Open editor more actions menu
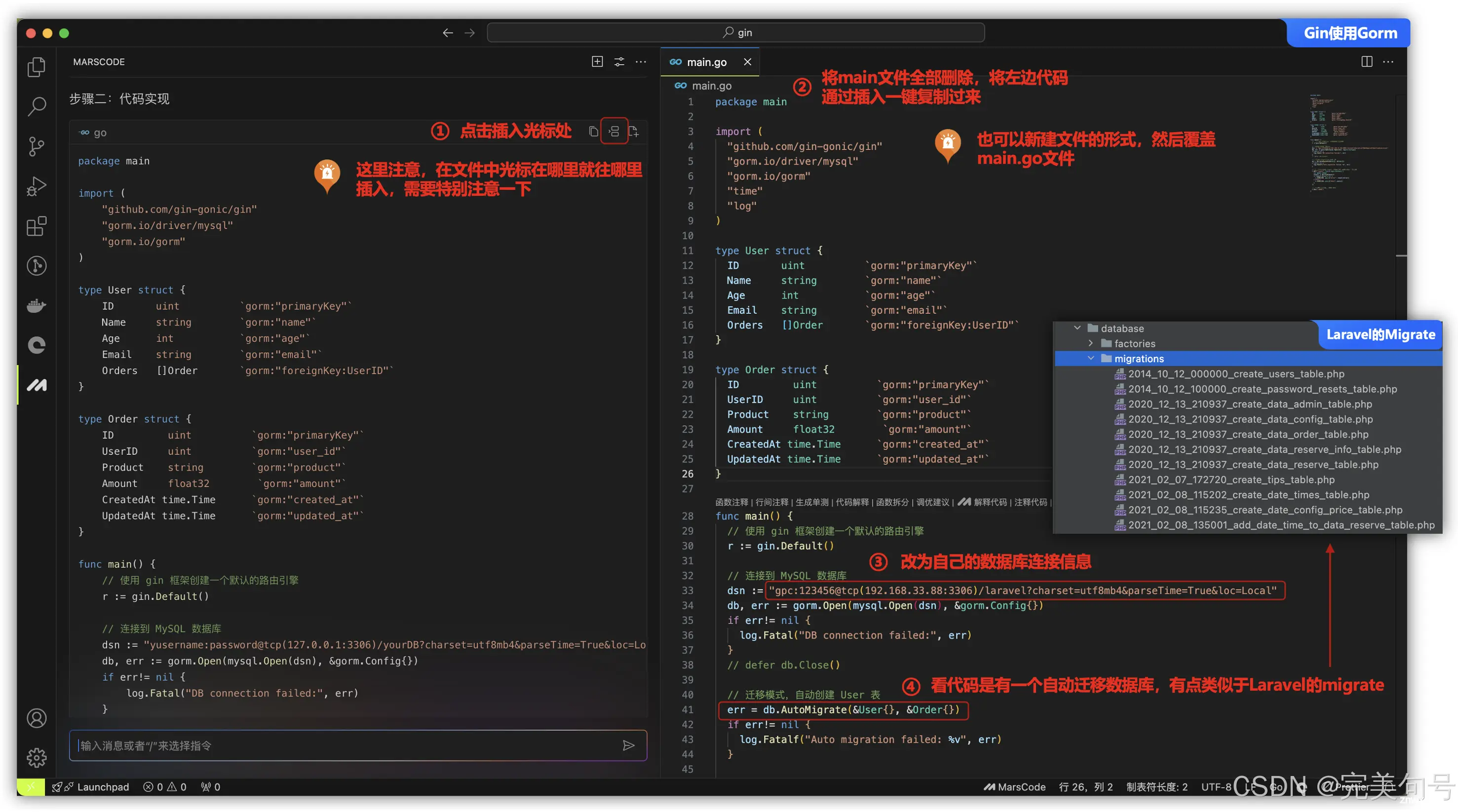The width and height of the screenshot is (1458, 812). pos(1388,62)
